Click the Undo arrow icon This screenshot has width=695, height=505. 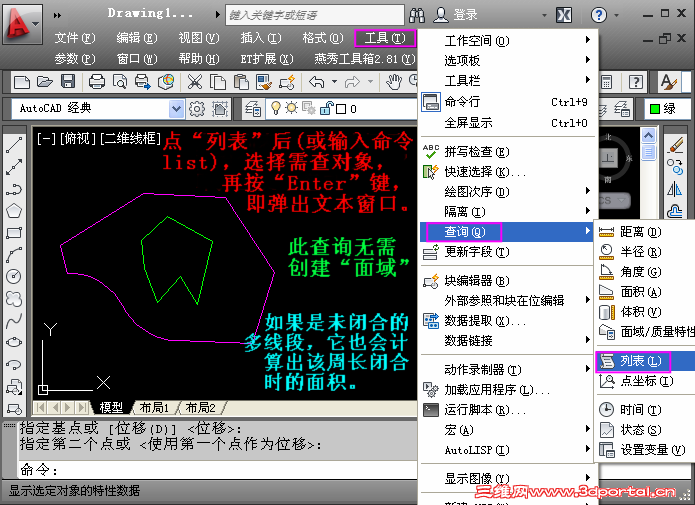point(316,82)
